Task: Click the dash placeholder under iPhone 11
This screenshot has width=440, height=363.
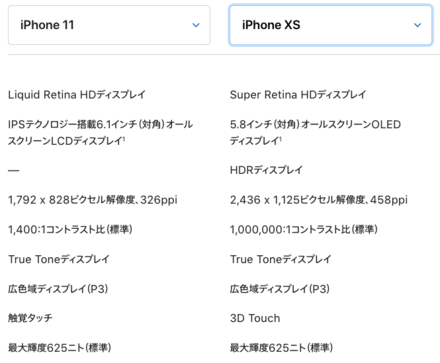Action: coord(14,170)
